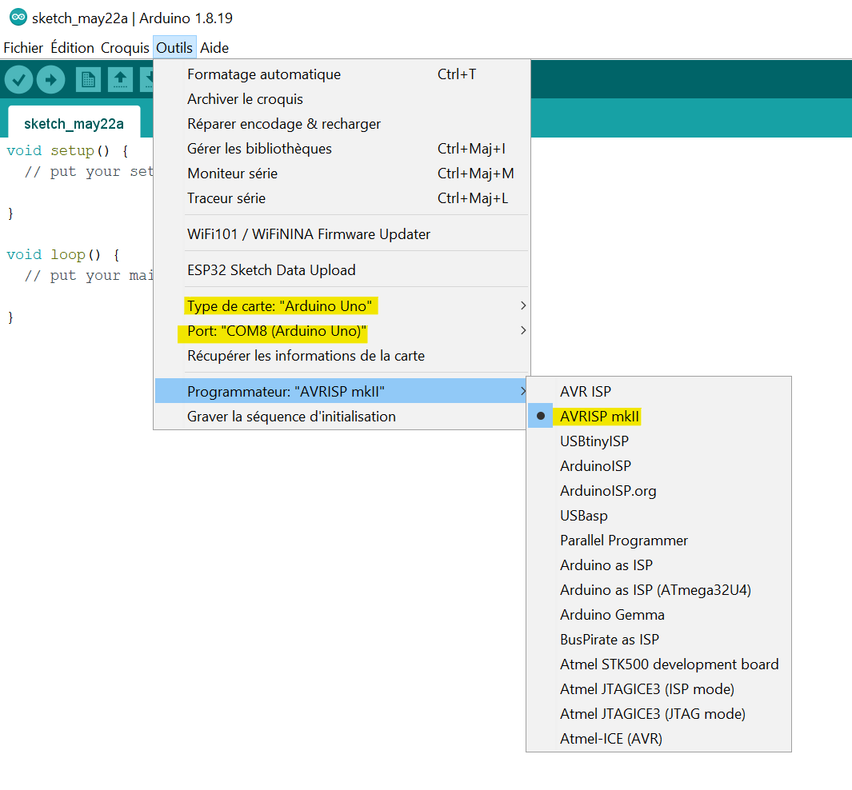Click Graver la séquence d'initialisation

[290, 416]
